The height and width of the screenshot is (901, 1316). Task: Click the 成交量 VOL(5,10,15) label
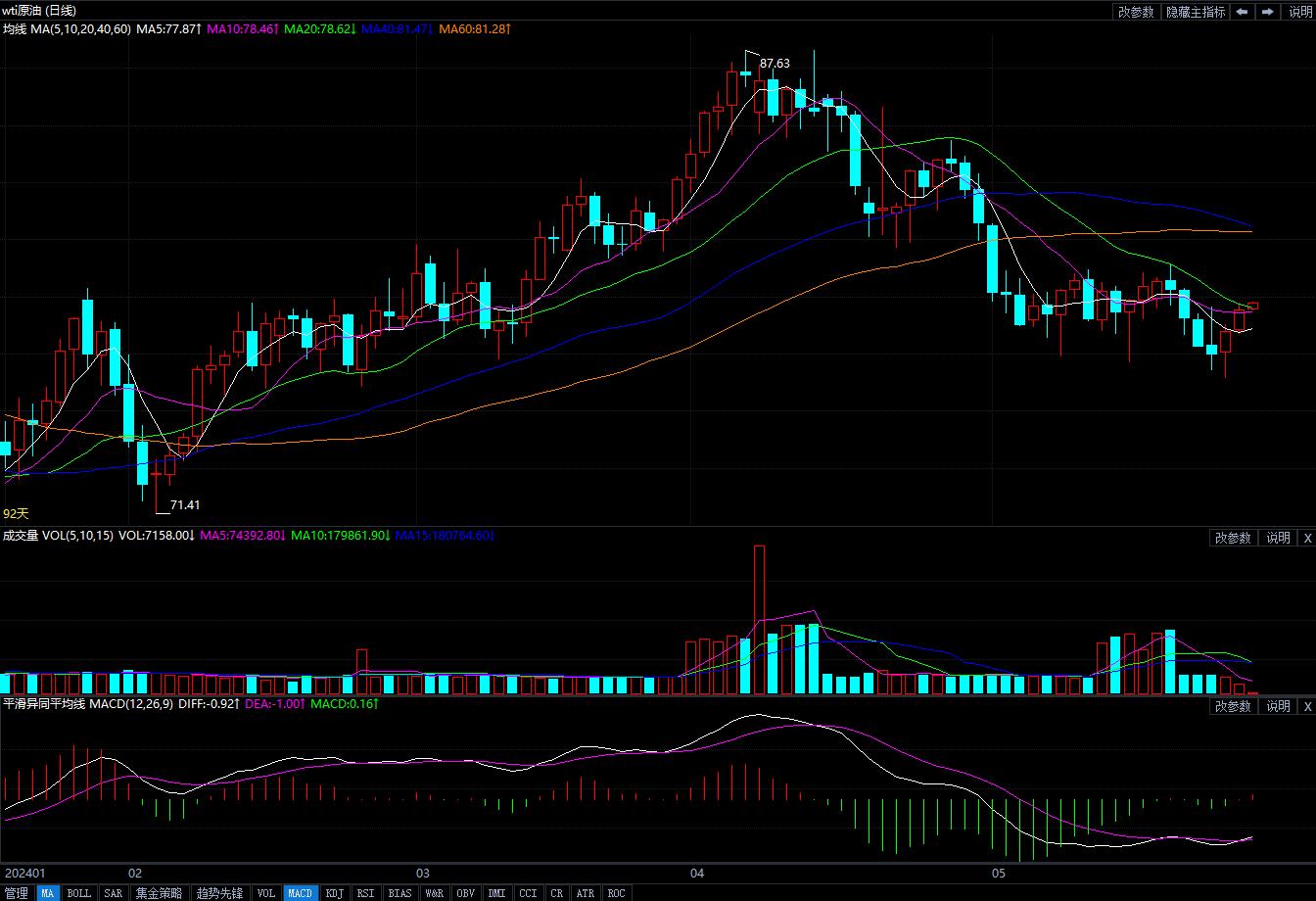point(58,536)
